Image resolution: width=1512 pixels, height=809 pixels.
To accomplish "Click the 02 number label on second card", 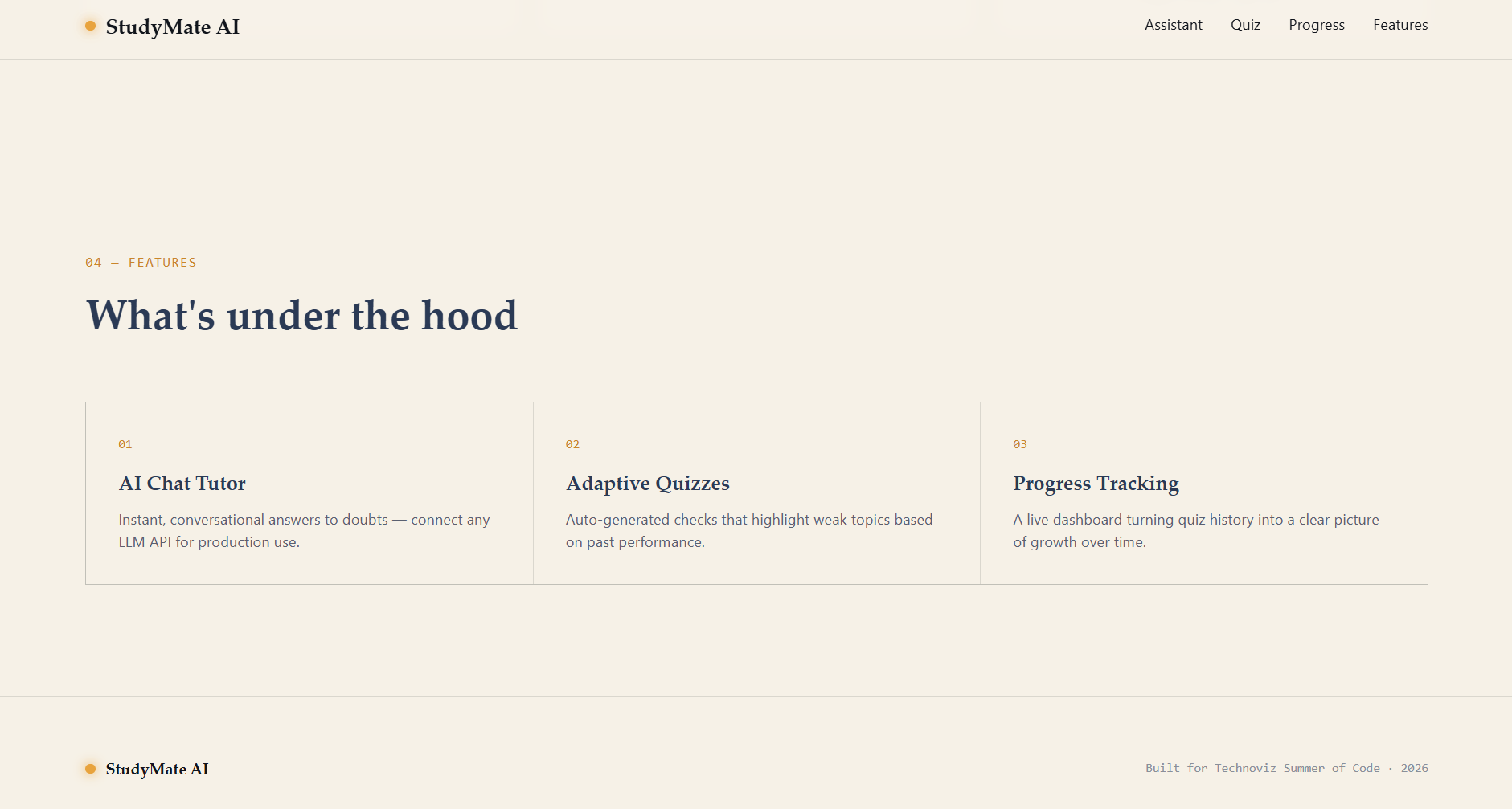I will click(x=572, y=444).
